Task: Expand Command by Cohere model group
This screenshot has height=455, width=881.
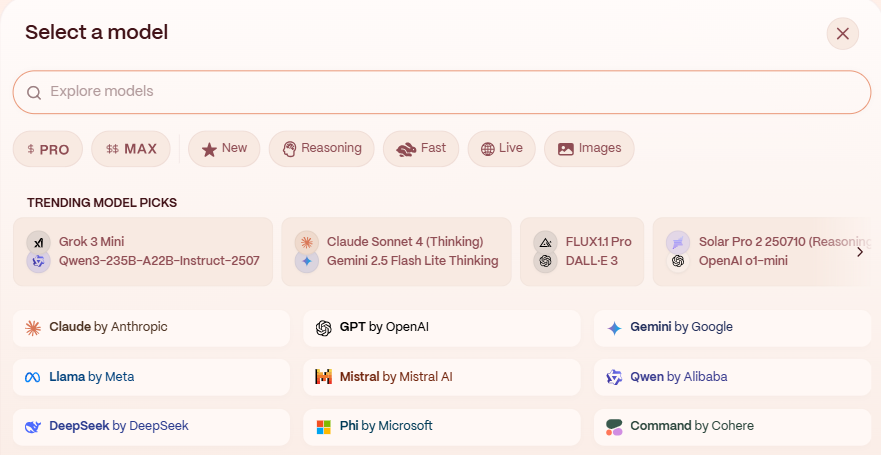Action: [732, 427]
